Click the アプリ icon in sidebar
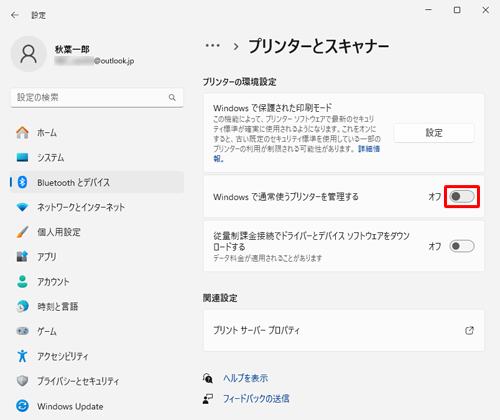Image resolution: width=500 pixels, height=420 pixels. [22, 257]
